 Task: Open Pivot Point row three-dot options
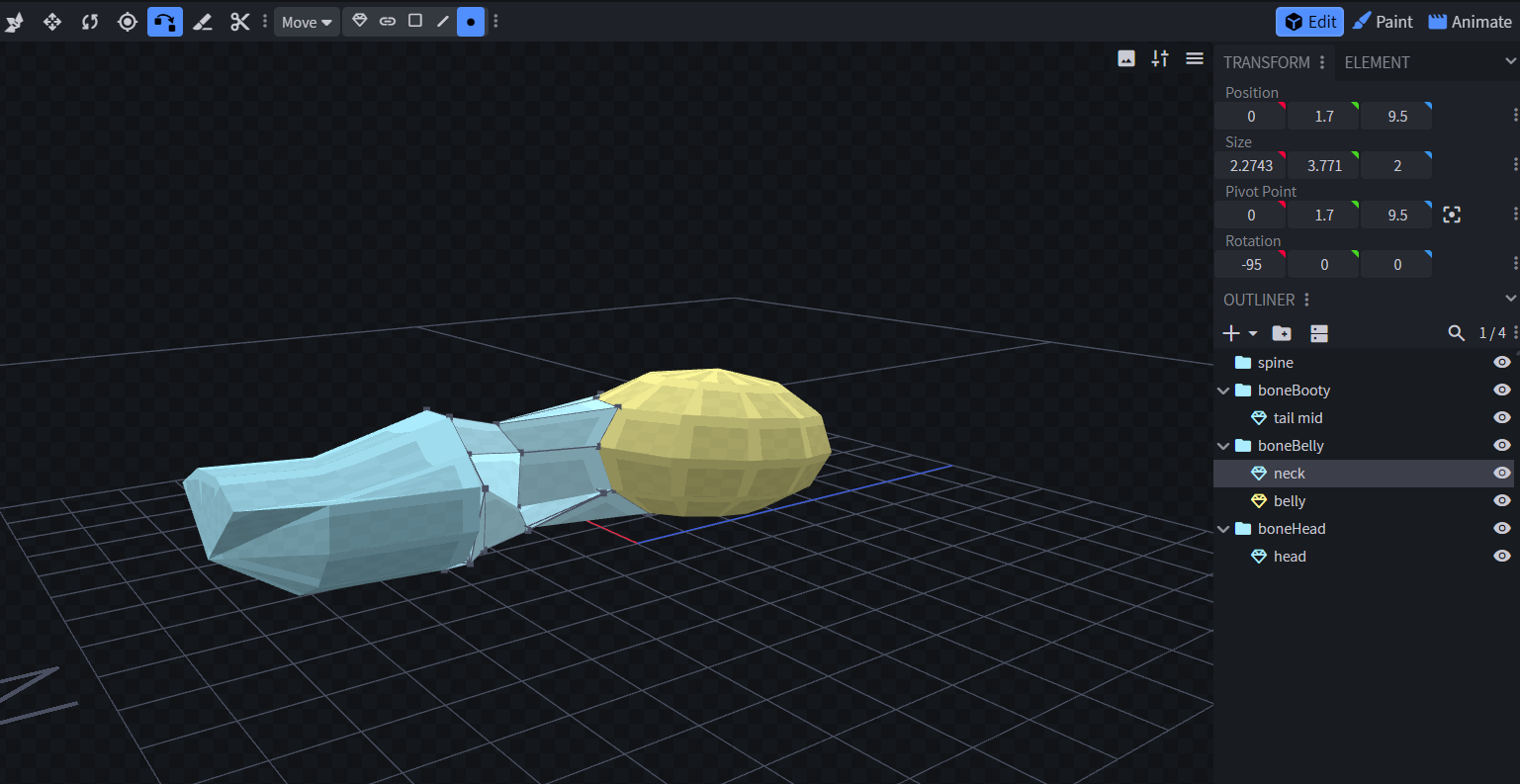pos(1515,215)
